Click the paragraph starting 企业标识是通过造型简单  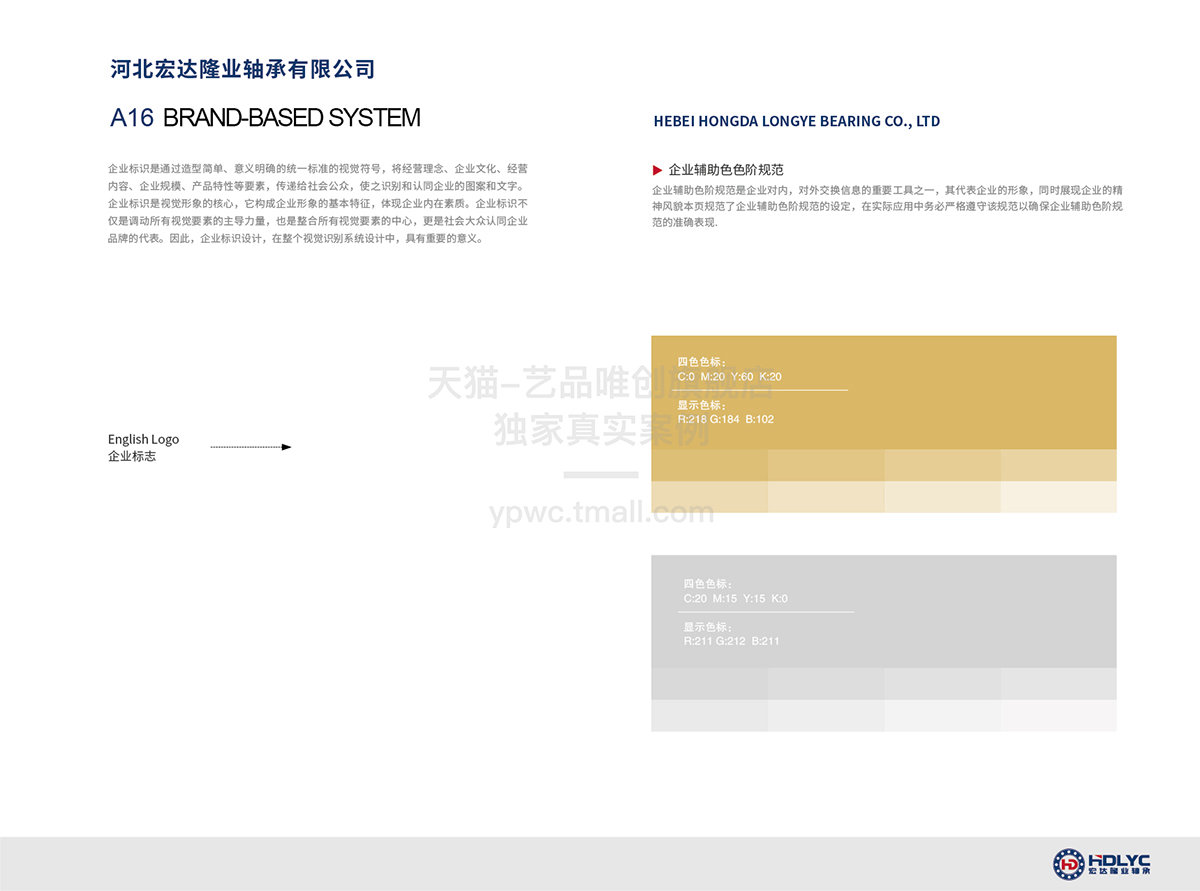point(318,204)
